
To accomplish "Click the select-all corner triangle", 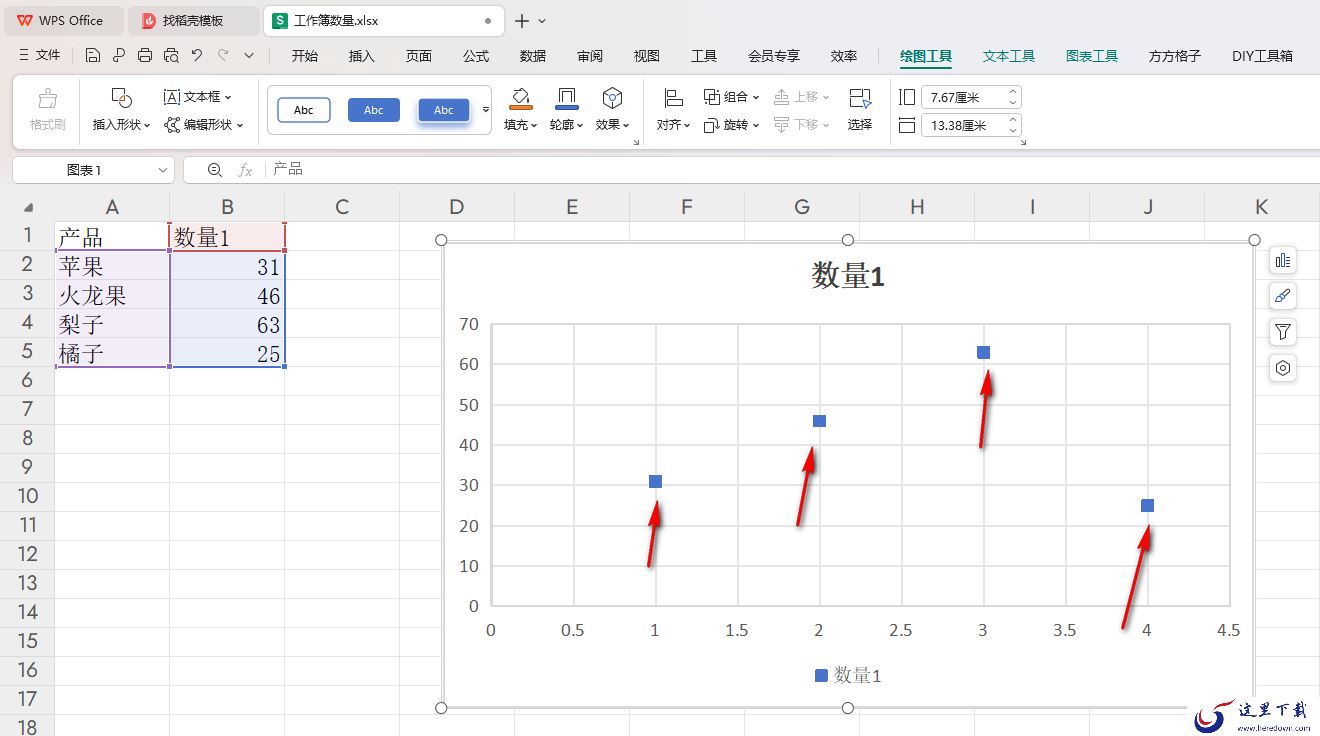I will point(28,208).
